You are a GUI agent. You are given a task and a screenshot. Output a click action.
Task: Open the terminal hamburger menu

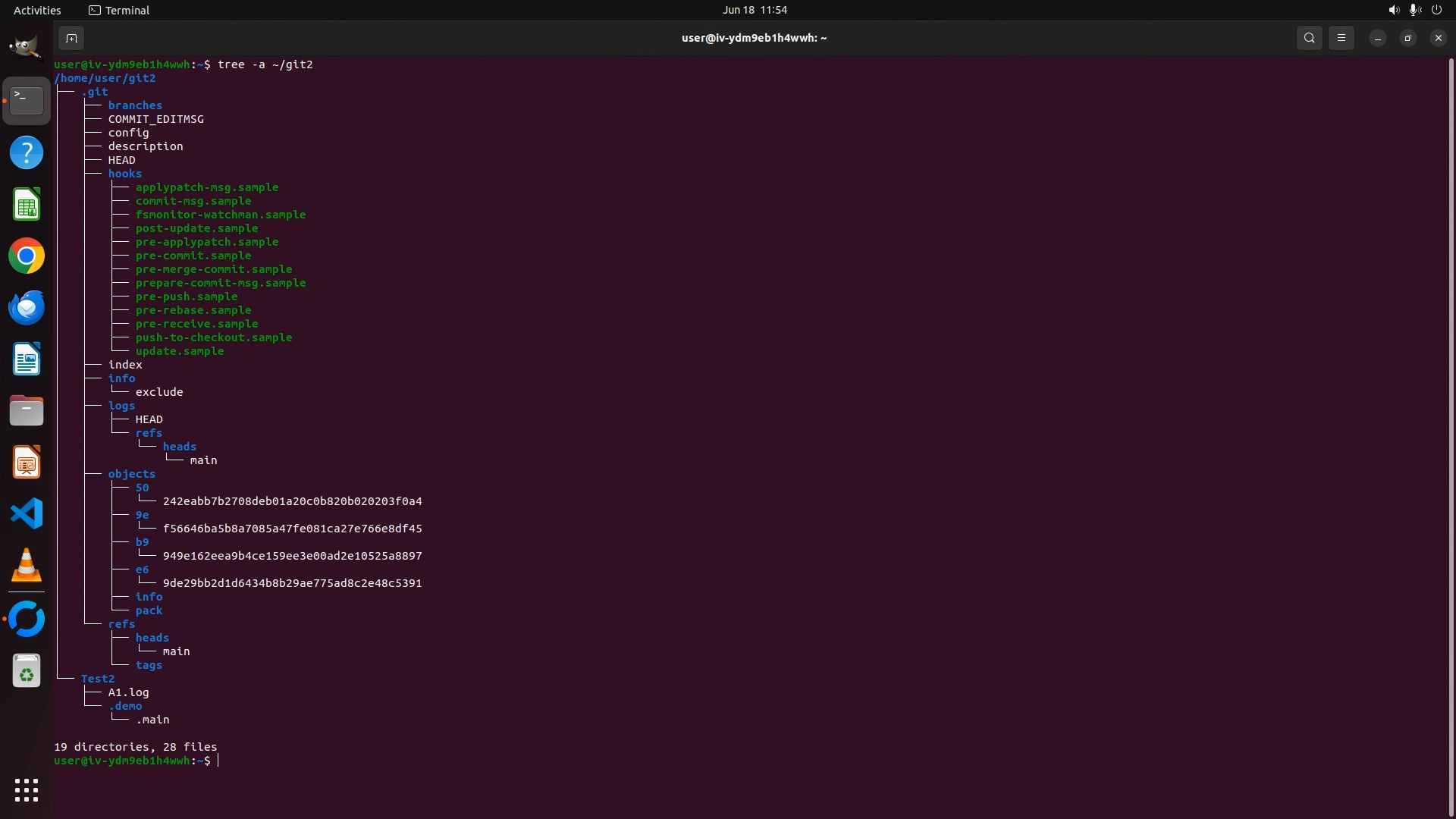coord(1341,38)
